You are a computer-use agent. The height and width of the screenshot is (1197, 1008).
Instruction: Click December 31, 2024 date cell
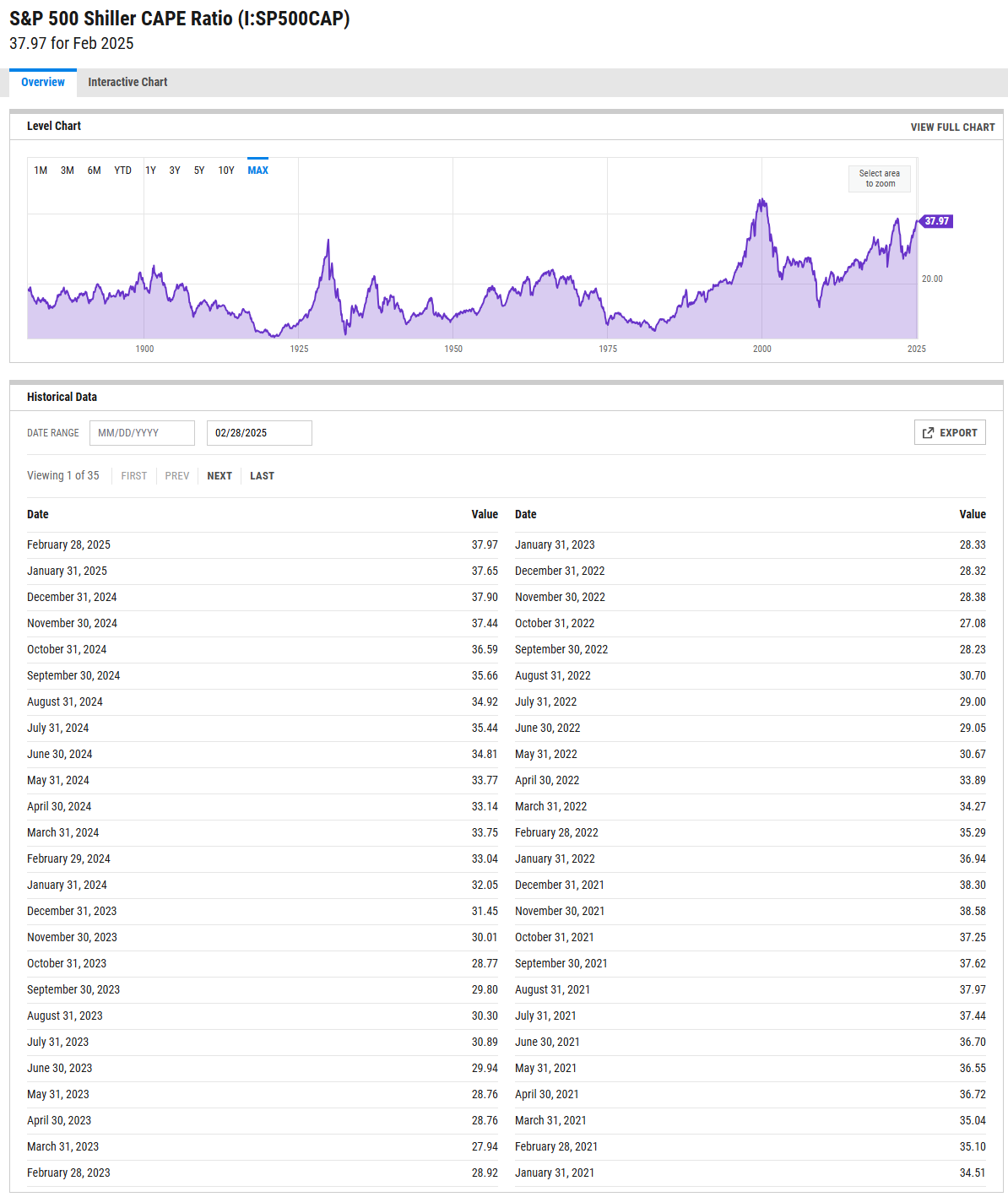[72, 598]
